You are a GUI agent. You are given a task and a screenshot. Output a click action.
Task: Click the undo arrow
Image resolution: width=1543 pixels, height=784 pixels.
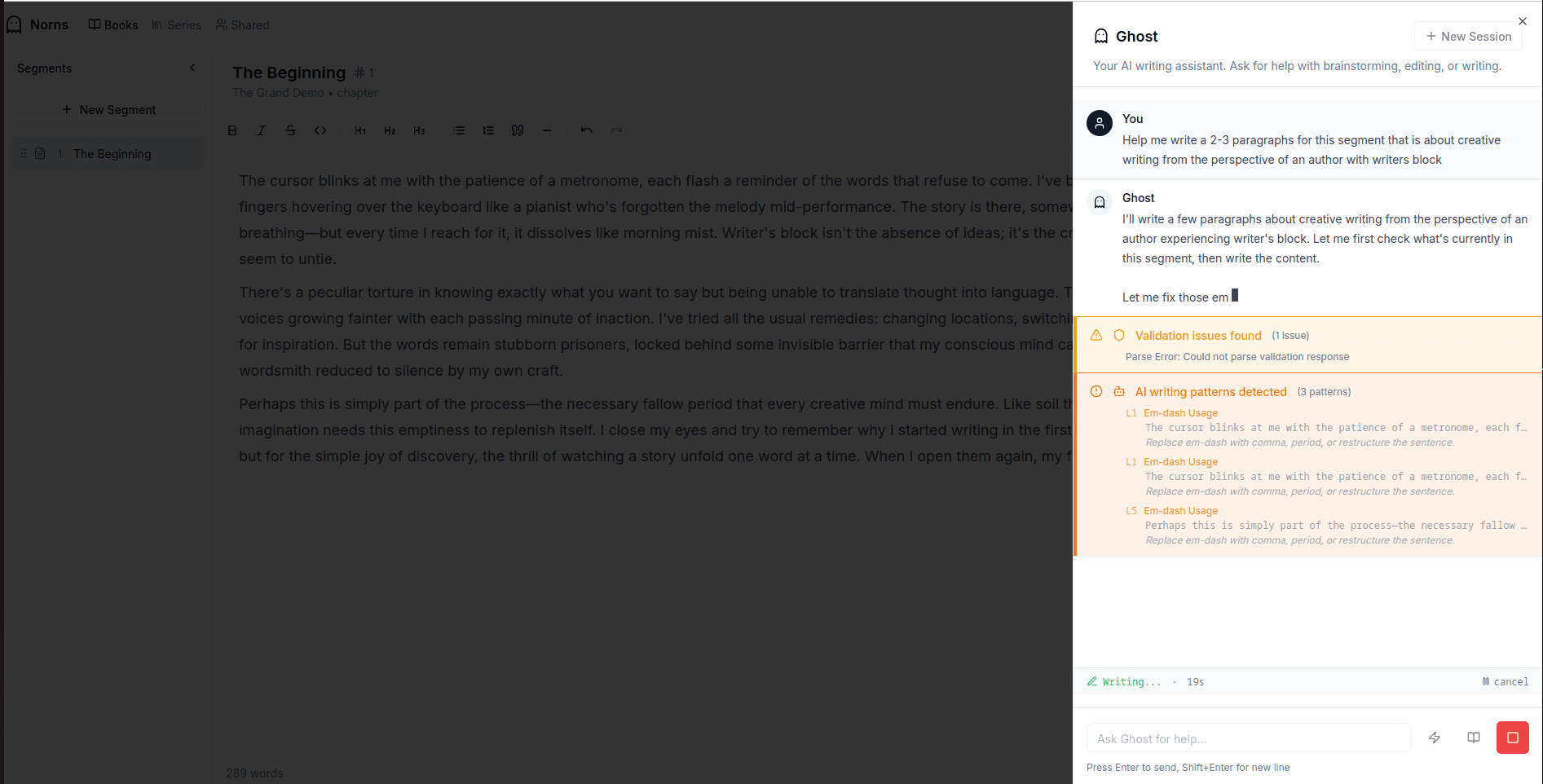pos(587,130)
